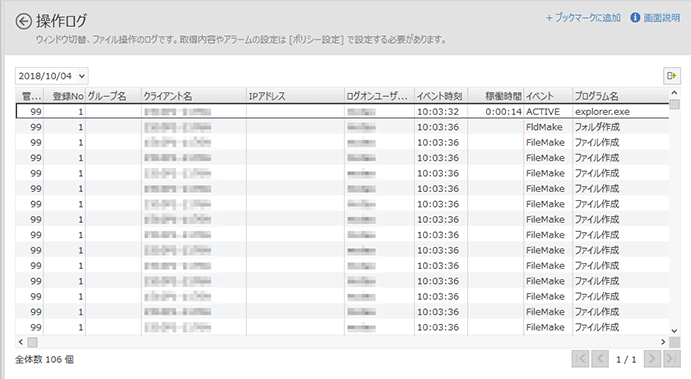Go to the previous page button
Viewport: 691px width, 379px height.
tap(600, 359)
